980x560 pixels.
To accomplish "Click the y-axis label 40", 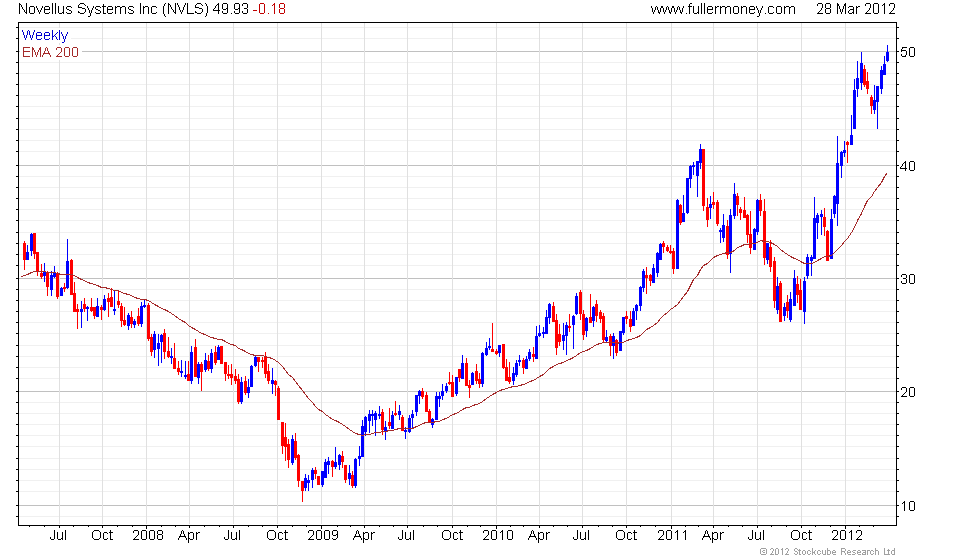I will pos(908,166).
